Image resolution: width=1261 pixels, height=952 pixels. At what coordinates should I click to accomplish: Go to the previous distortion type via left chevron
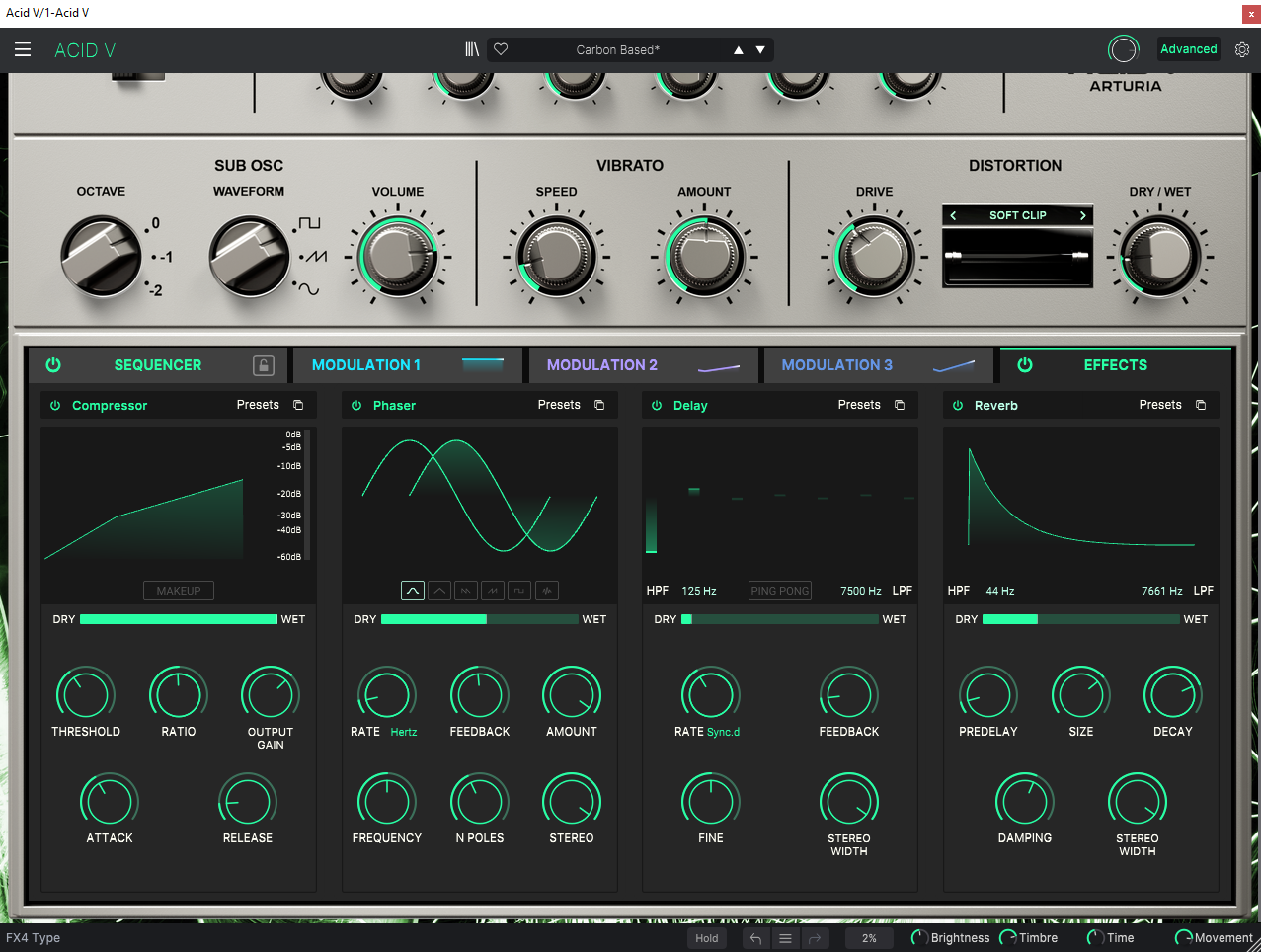[x=952, y=214]
